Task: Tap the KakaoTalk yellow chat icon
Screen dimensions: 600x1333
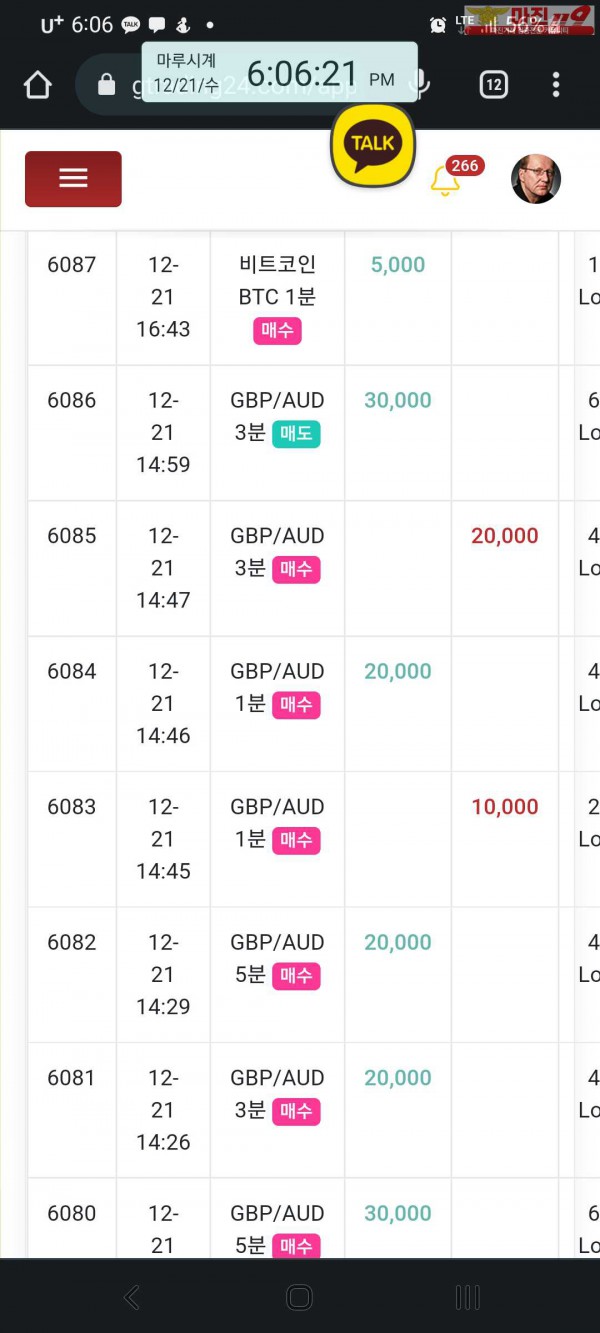Action: [x=373, y=145]
